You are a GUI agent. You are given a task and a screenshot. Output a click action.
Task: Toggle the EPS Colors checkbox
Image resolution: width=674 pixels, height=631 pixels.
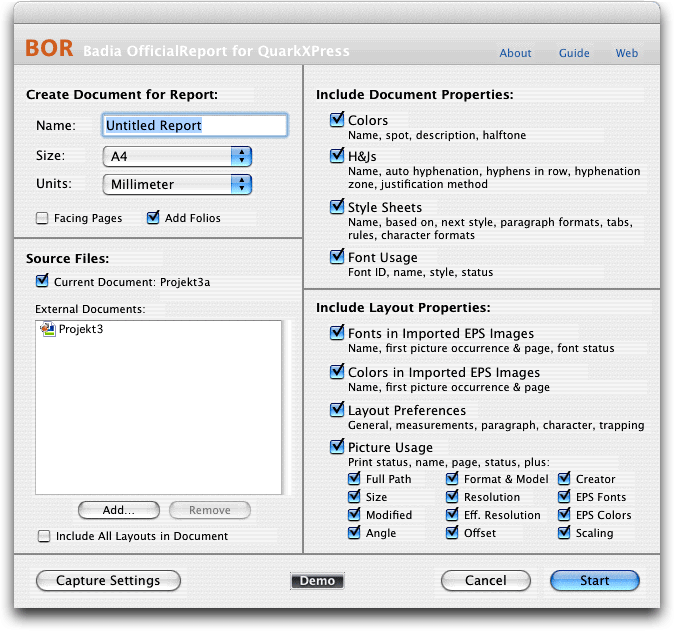pyautogui.click(x=564, y=515)
